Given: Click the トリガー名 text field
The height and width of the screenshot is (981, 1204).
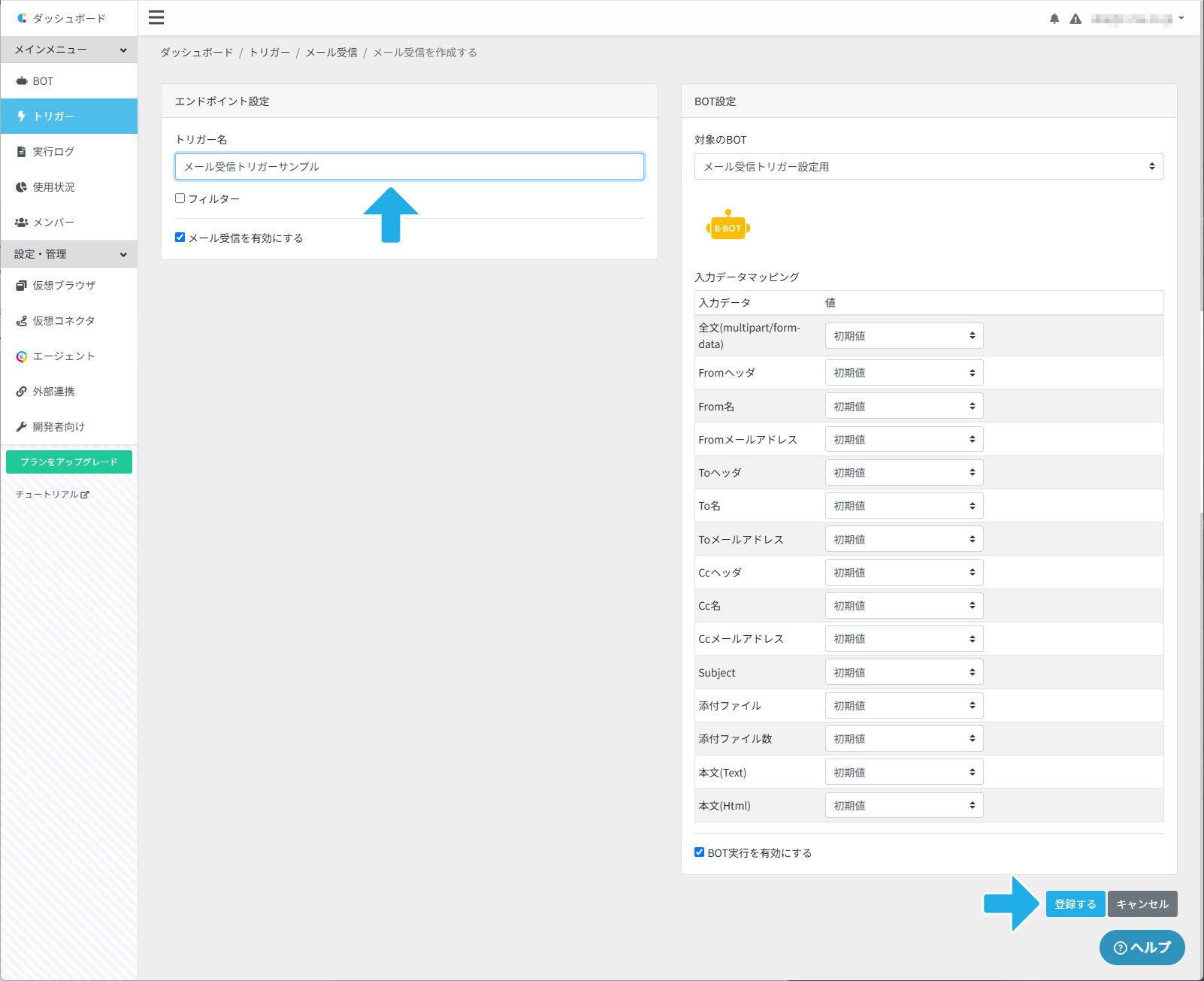Looking at the screenshot, I should [x=410, y=167].
